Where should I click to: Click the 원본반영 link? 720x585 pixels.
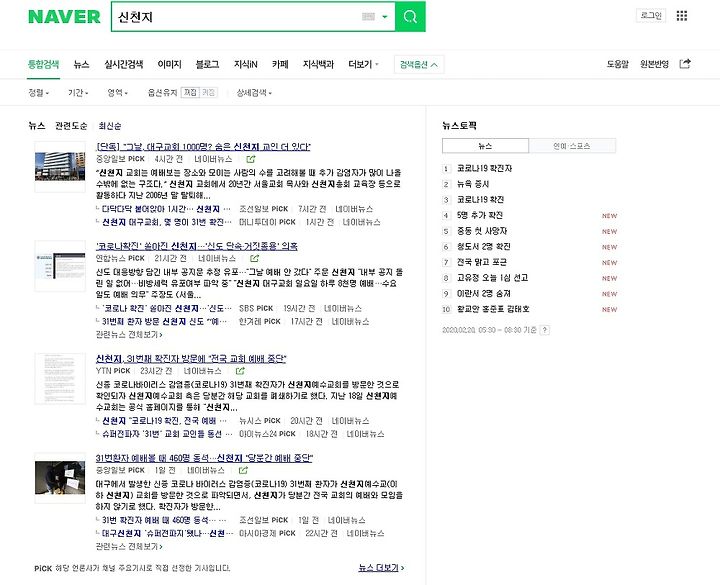pos(654,64)
